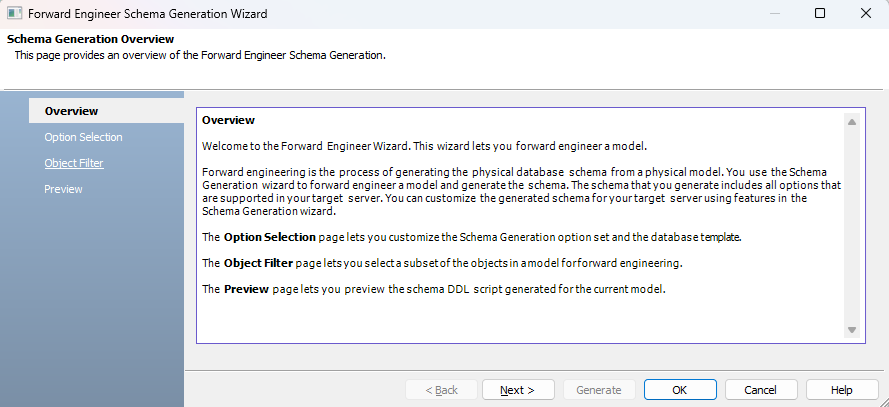Viewport: 889px width, 407px height.
Task: Open the Object Filter page
Action: [x=74, y=163]
